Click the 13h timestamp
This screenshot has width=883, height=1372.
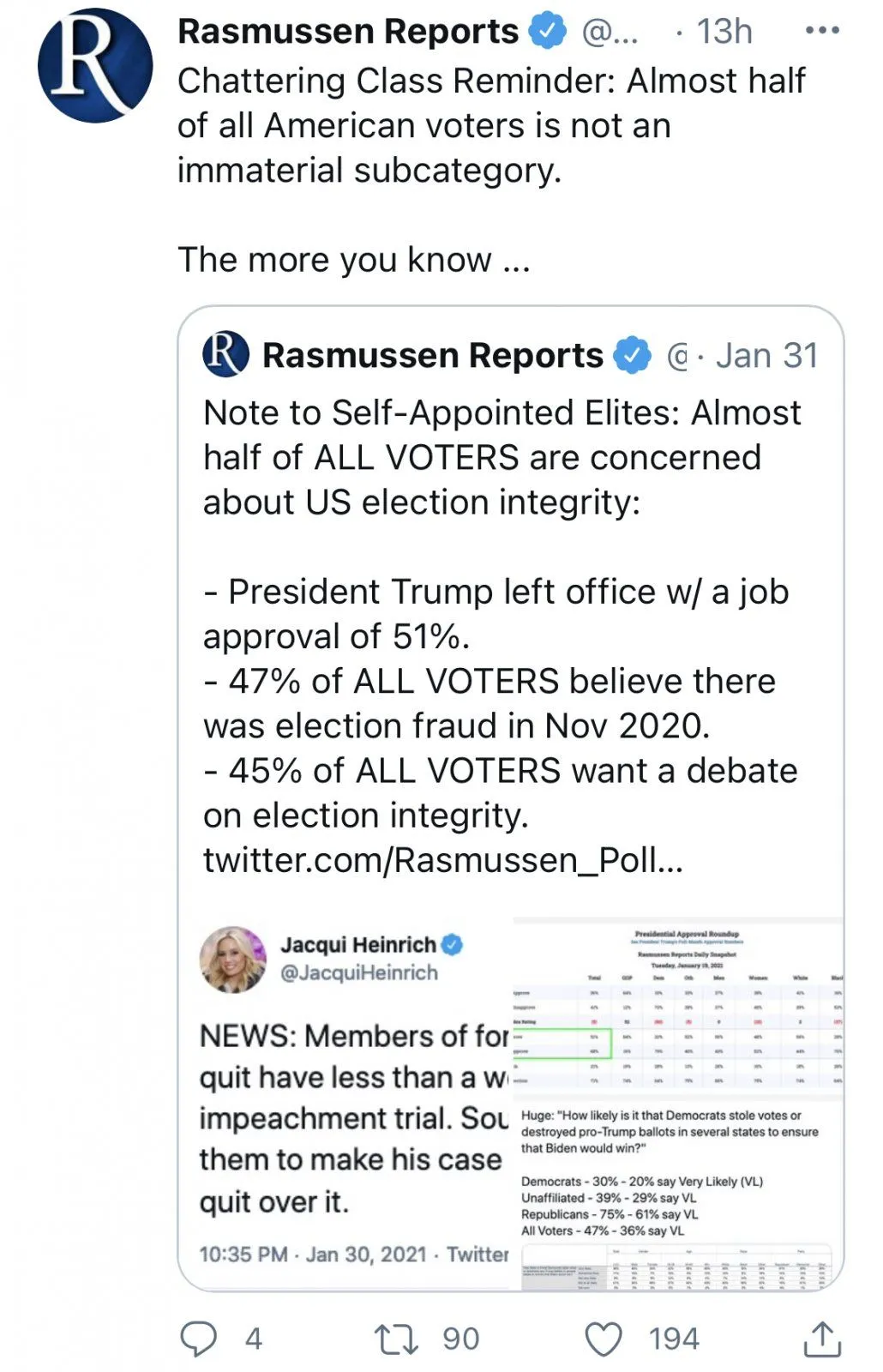724,32
